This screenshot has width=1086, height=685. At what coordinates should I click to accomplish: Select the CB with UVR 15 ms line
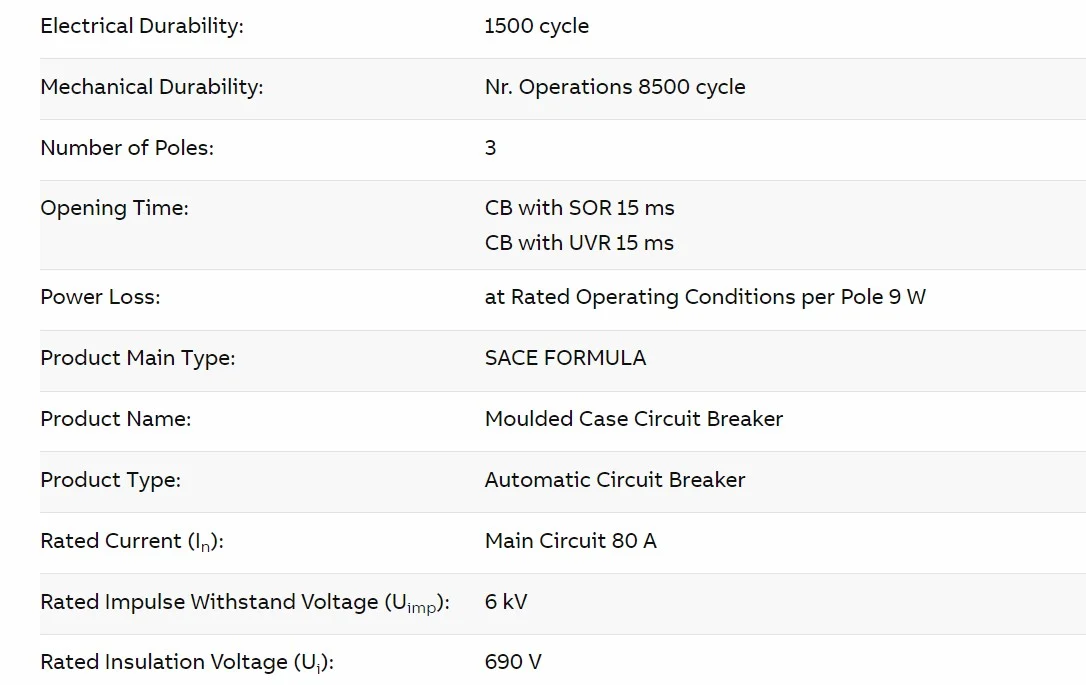(579, 244)
